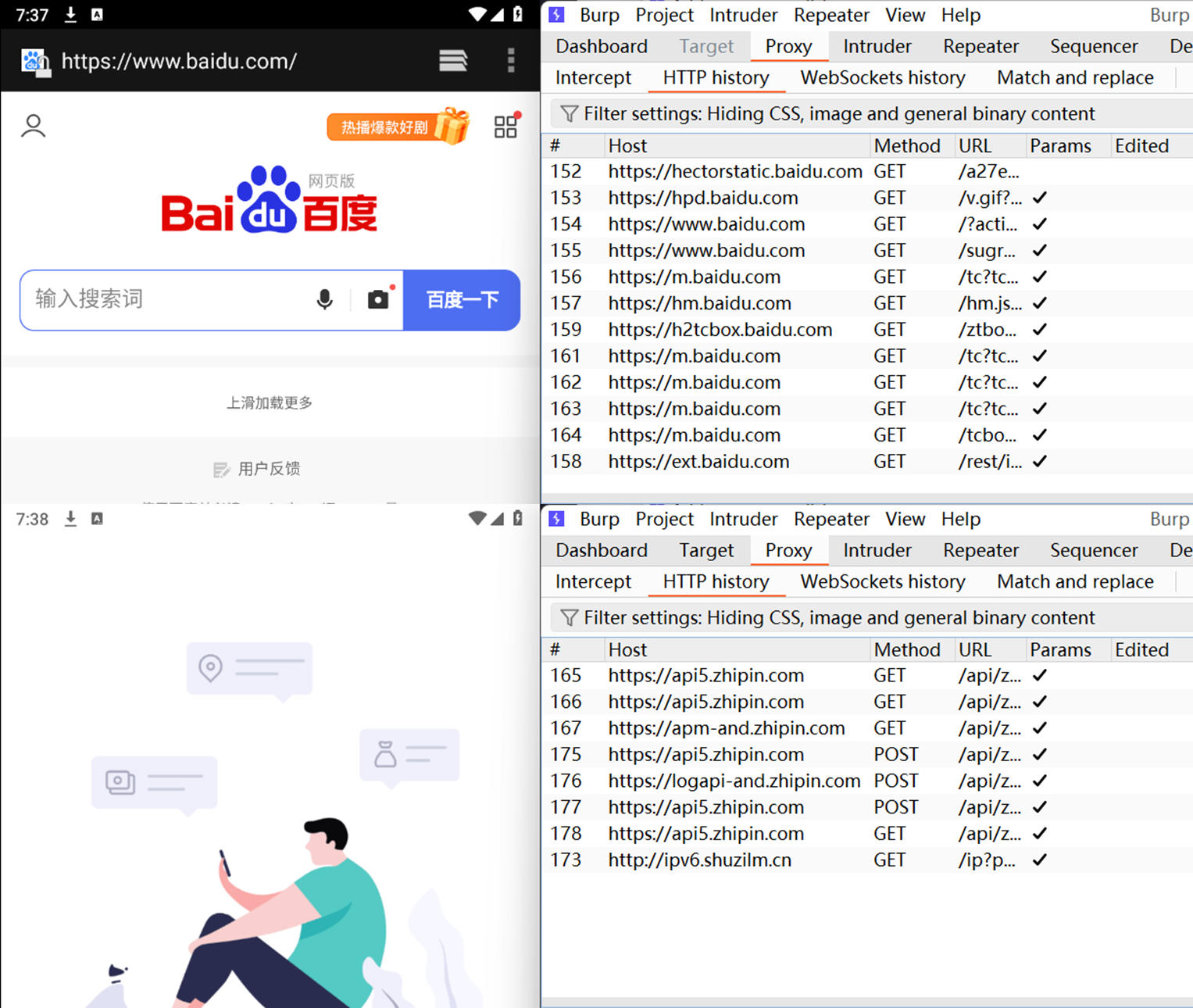Open the browser three-dot overflow menu
1193x1008 pixels.
[511, 60]
